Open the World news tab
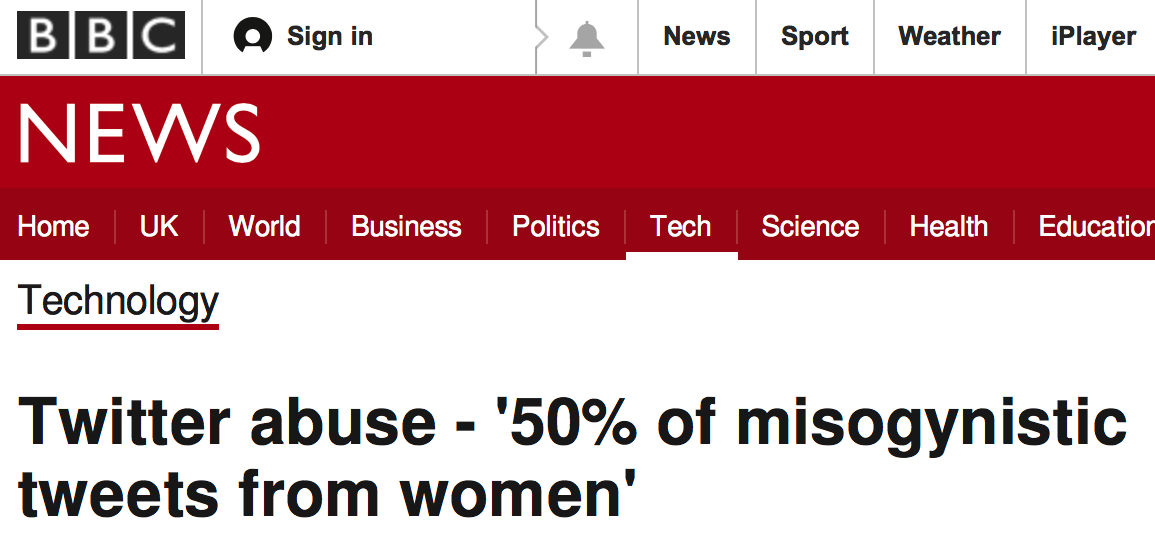Viewport: 1155px width, 539px height. point(264,227)
